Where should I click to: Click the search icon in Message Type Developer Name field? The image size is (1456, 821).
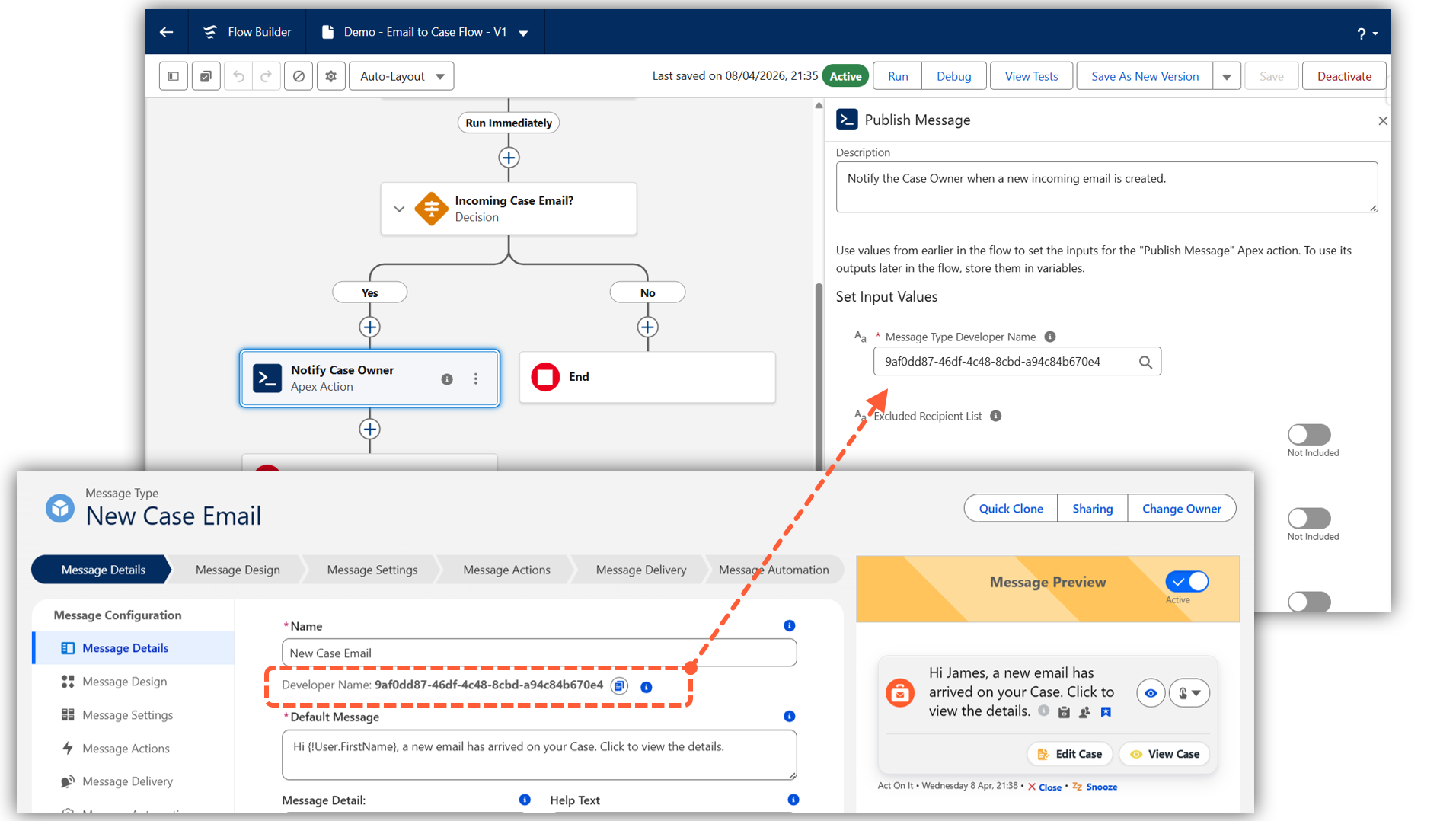click(1146, 361)
